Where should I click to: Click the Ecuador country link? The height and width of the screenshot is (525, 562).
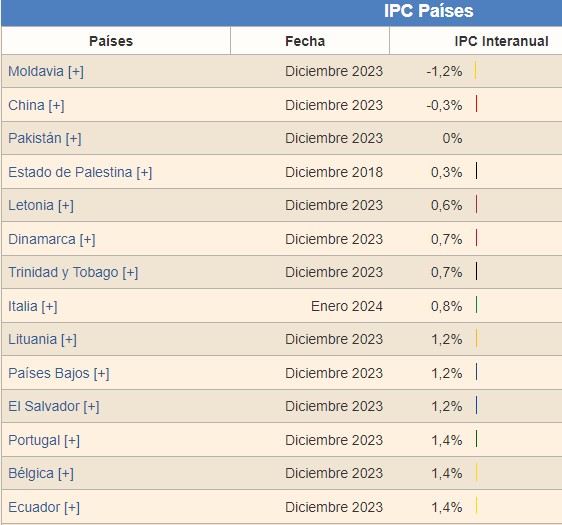tap(34, 507)
